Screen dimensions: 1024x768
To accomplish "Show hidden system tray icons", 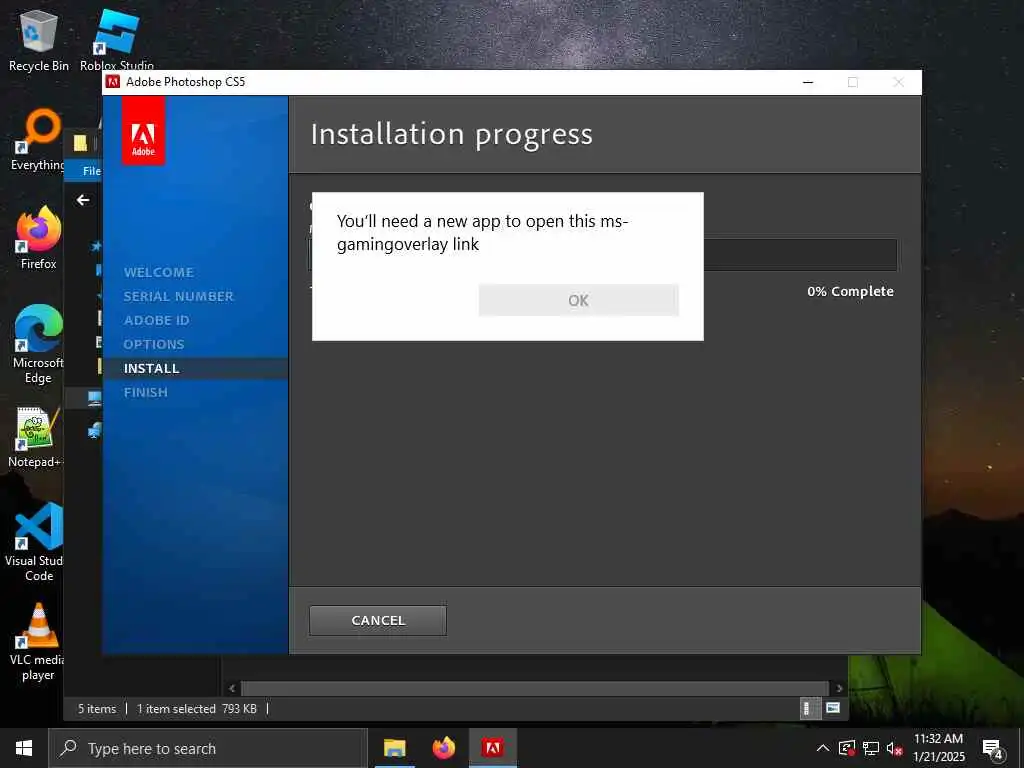I will click(823, 748).
